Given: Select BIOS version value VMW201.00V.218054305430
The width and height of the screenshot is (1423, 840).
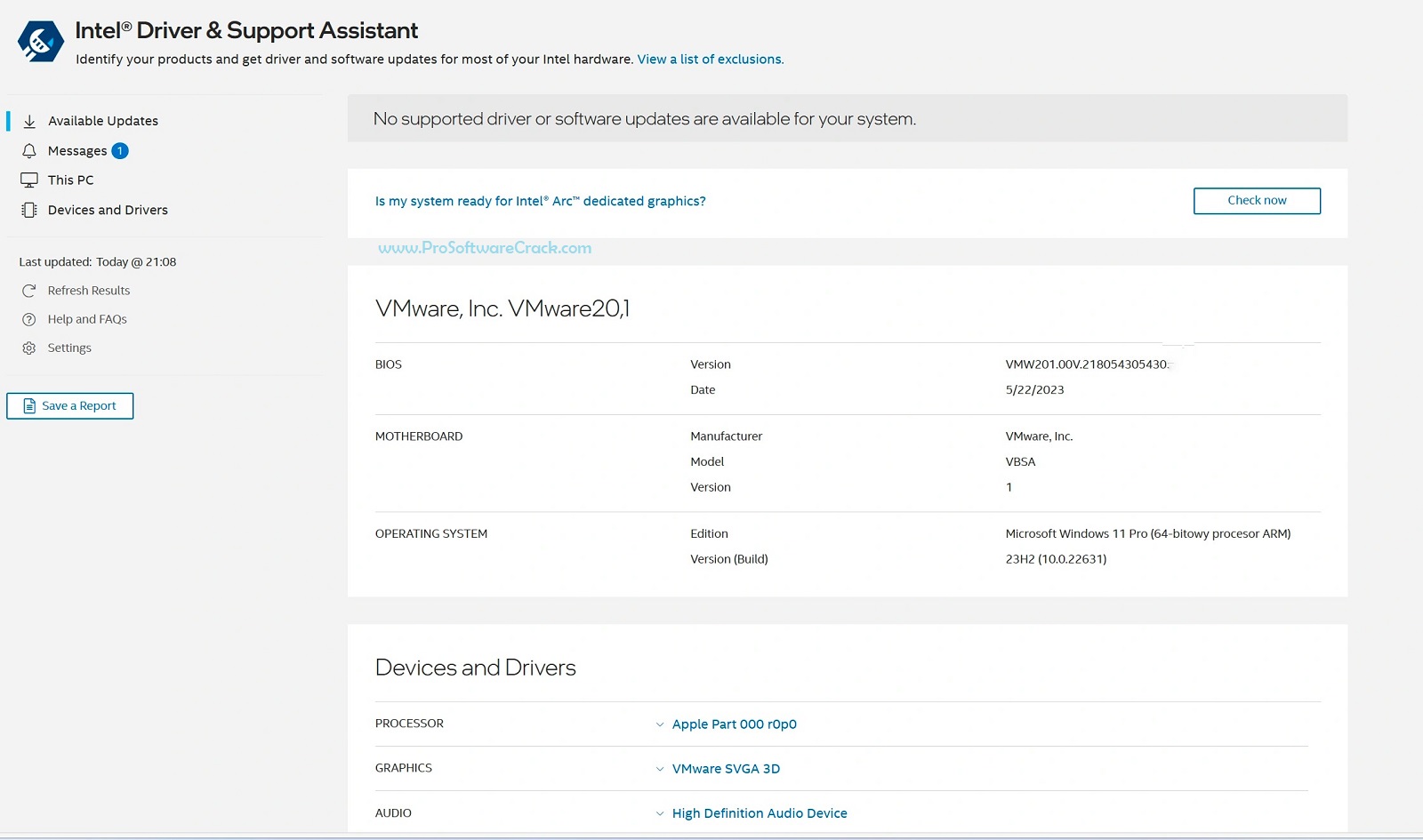Looking at the screenshot, I should tap(1087, 364).
